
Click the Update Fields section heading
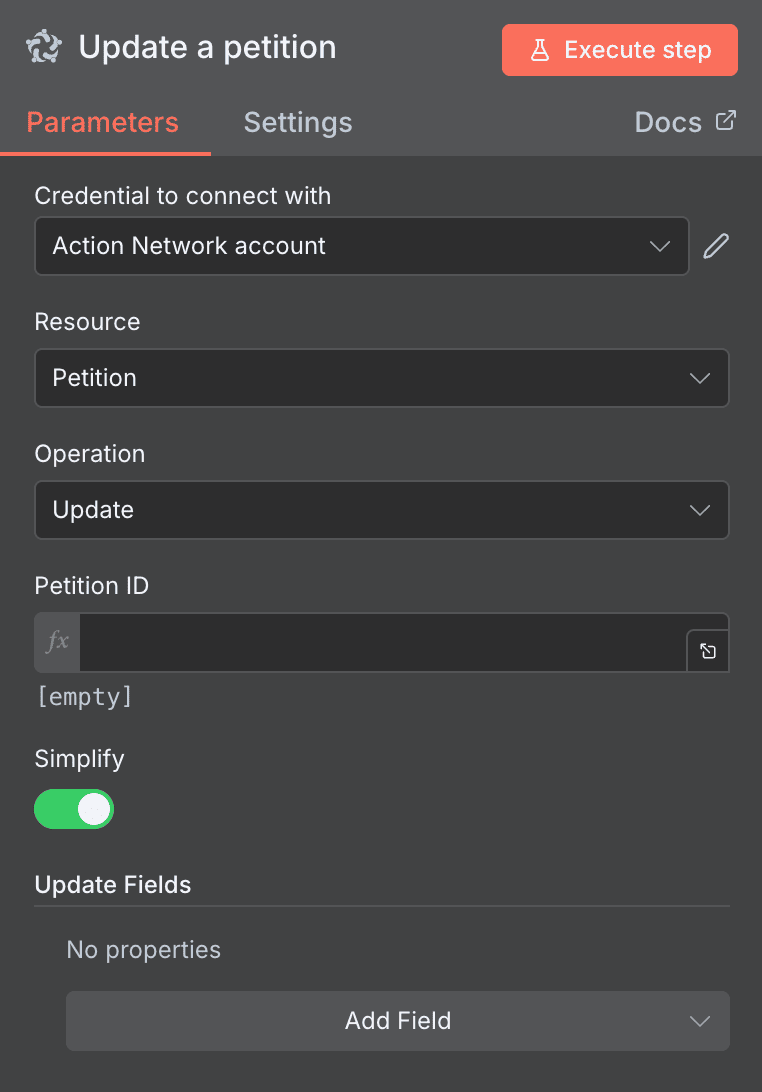113,885
